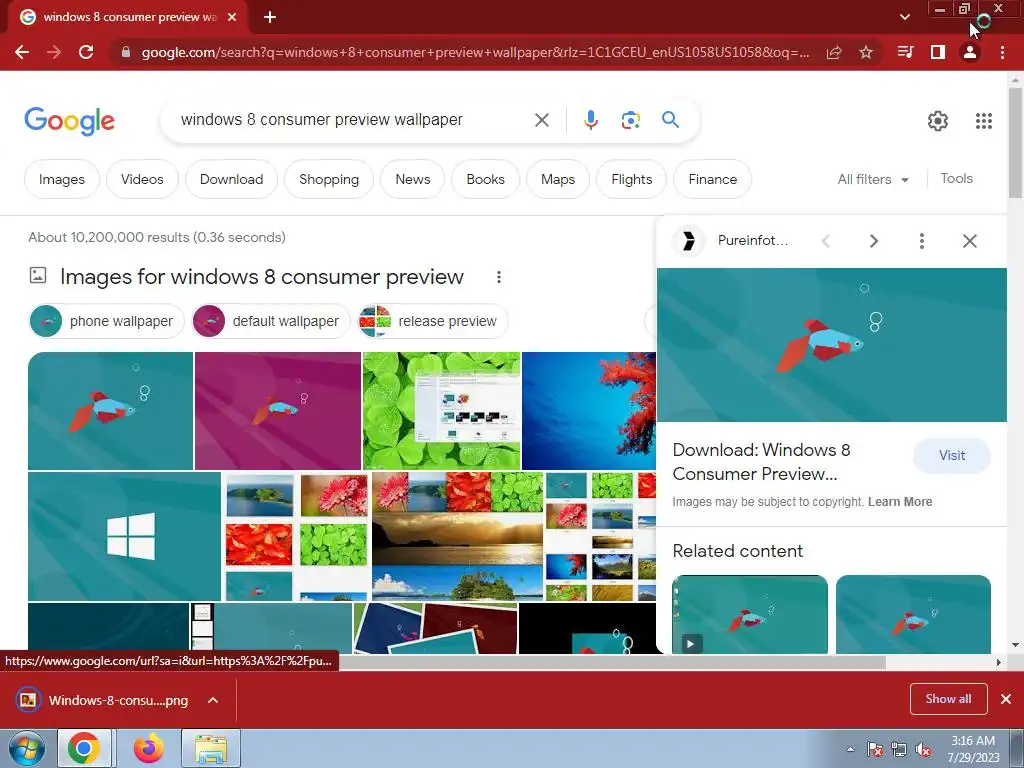The width and height of the screenshot is (1024, 768).
Task: Open the green clover screenshot thumbnail
Action: 441,411
